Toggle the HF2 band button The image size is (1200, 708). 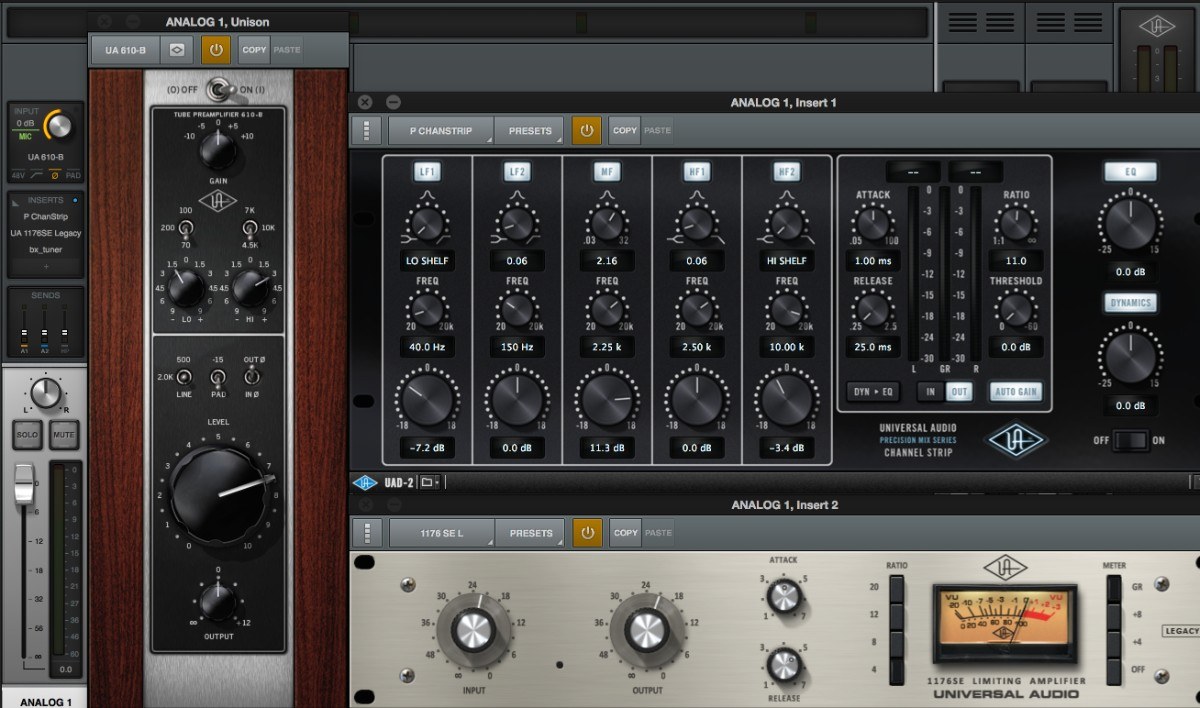pyautogui.click(x=787, y=172)
